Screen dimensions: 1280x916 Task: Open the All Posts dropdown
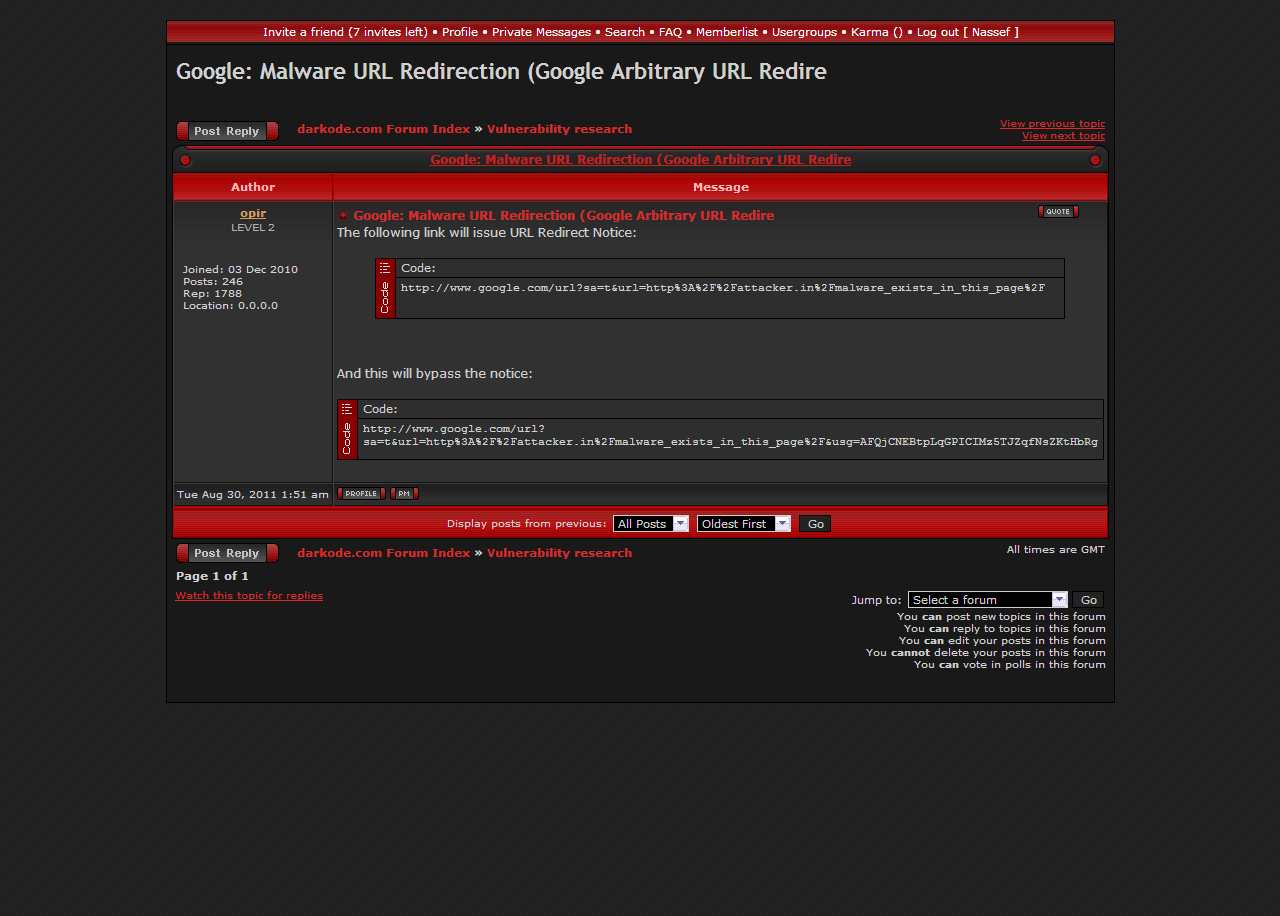pos(651,524)
